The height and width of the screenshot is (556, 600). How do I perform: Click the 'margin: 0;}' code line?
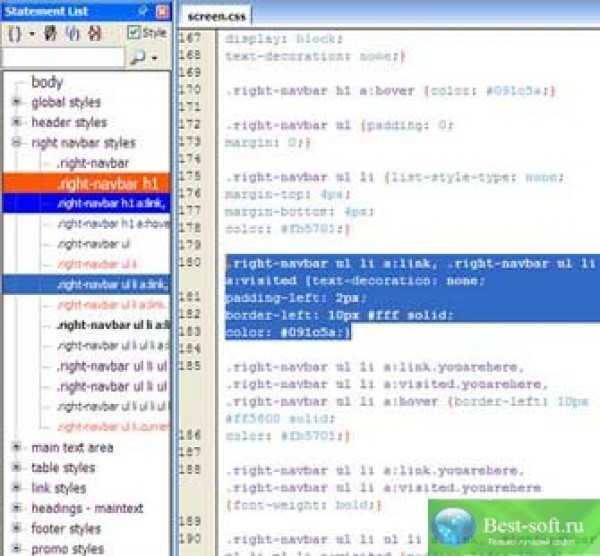tap(267, 143)
